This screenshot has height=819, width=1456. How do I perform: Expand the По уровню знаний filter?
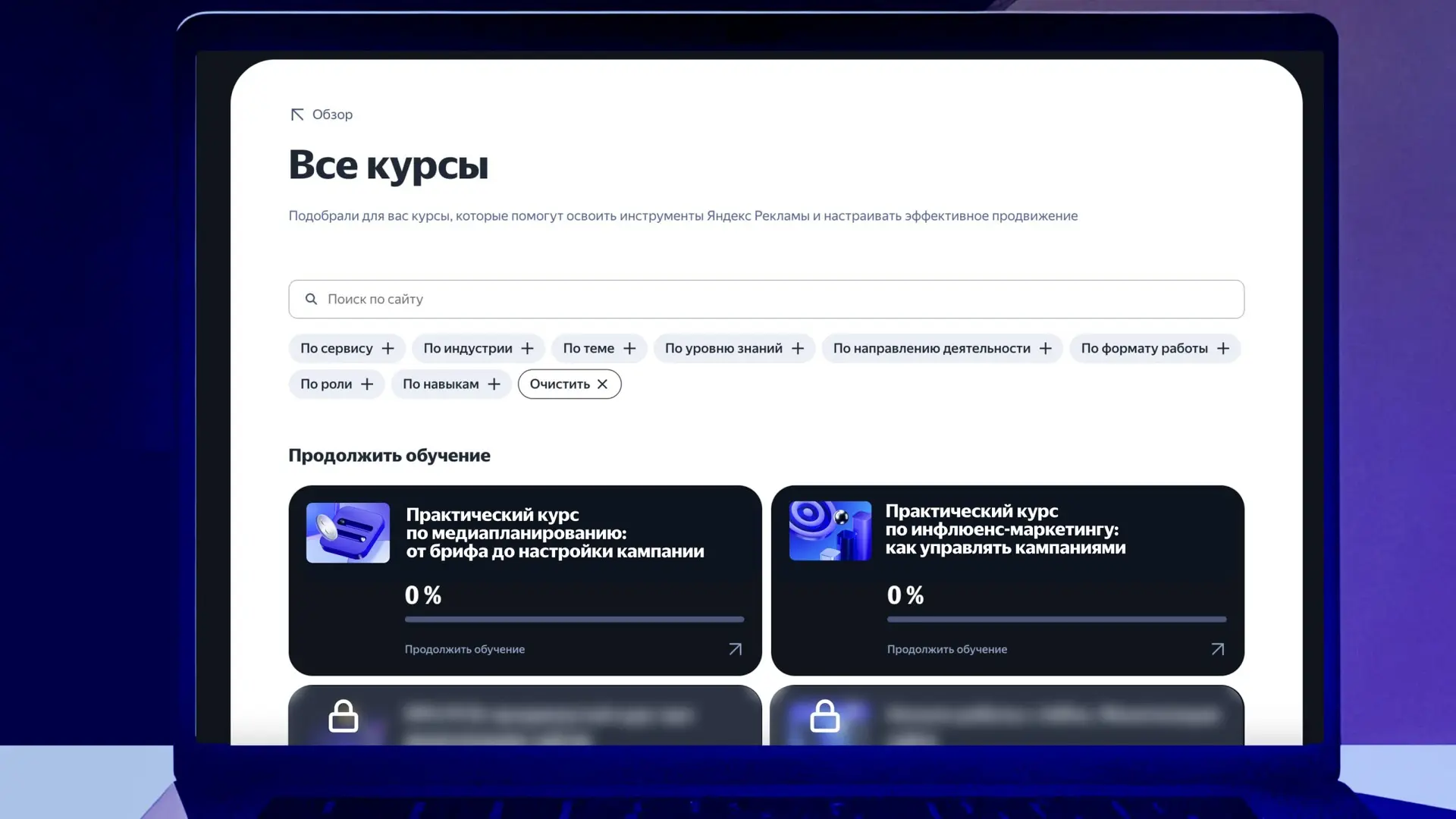(734, 348)
